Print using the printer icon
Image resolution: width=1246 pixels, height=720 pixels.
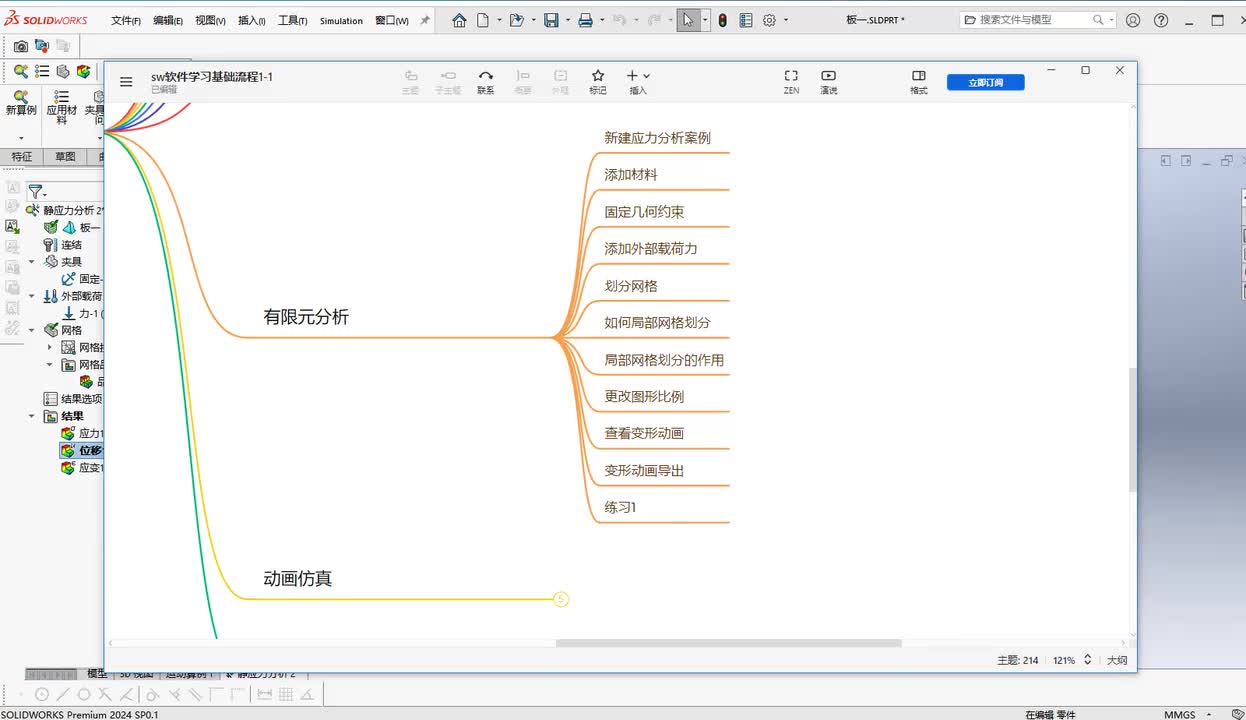click(586, 20)
